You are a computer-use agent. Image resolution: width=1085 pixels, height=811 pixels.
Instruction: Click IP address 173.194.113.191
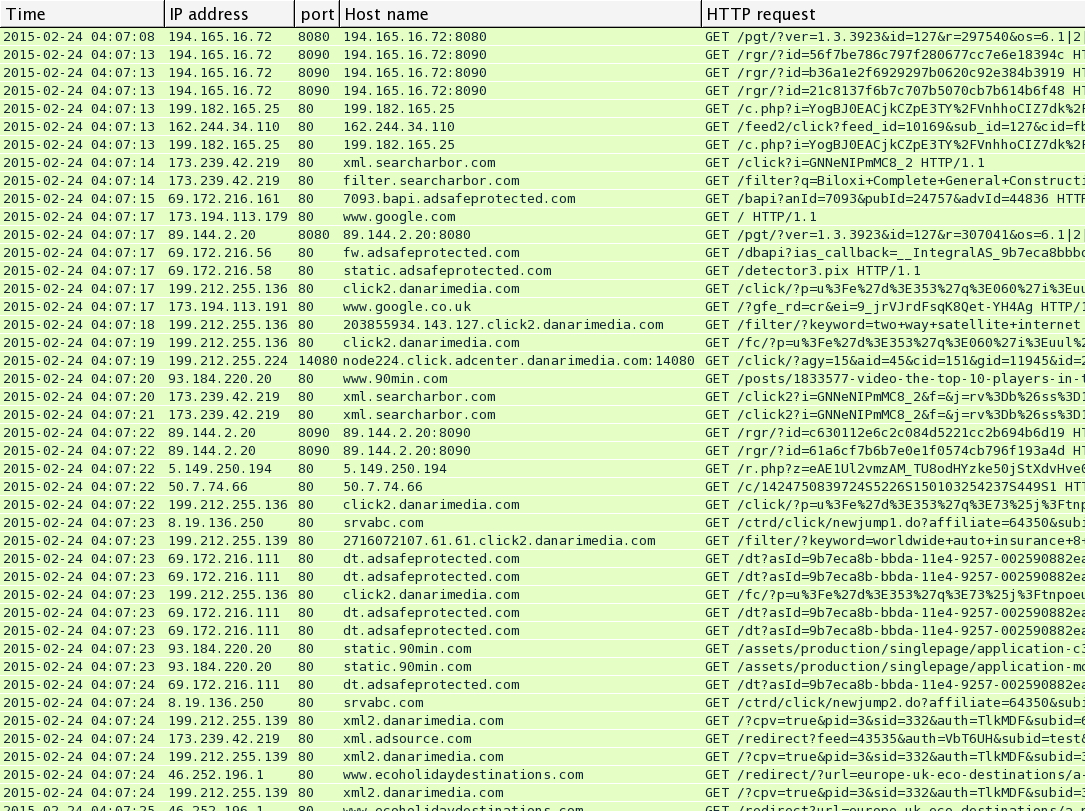pyautogui.click(x=228, y=307)
